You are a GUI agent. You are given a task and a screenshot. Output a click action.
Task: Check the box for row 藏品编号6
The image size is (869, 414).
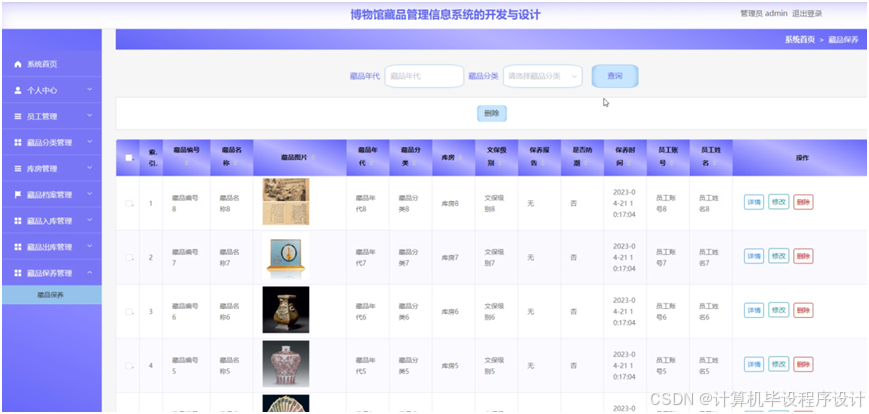click(129, 311)
